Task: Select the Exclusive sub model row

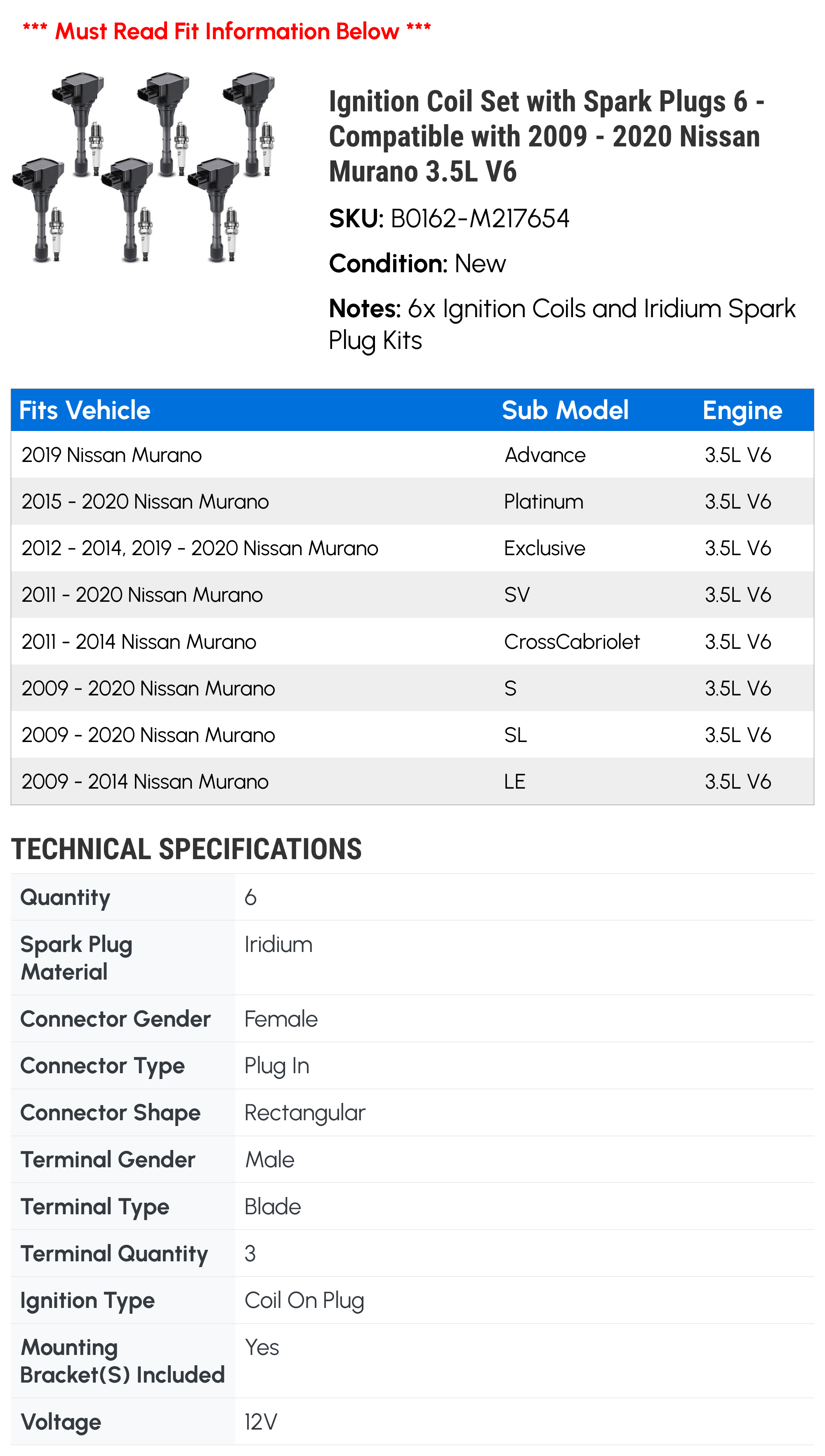Action: [412, 548]
